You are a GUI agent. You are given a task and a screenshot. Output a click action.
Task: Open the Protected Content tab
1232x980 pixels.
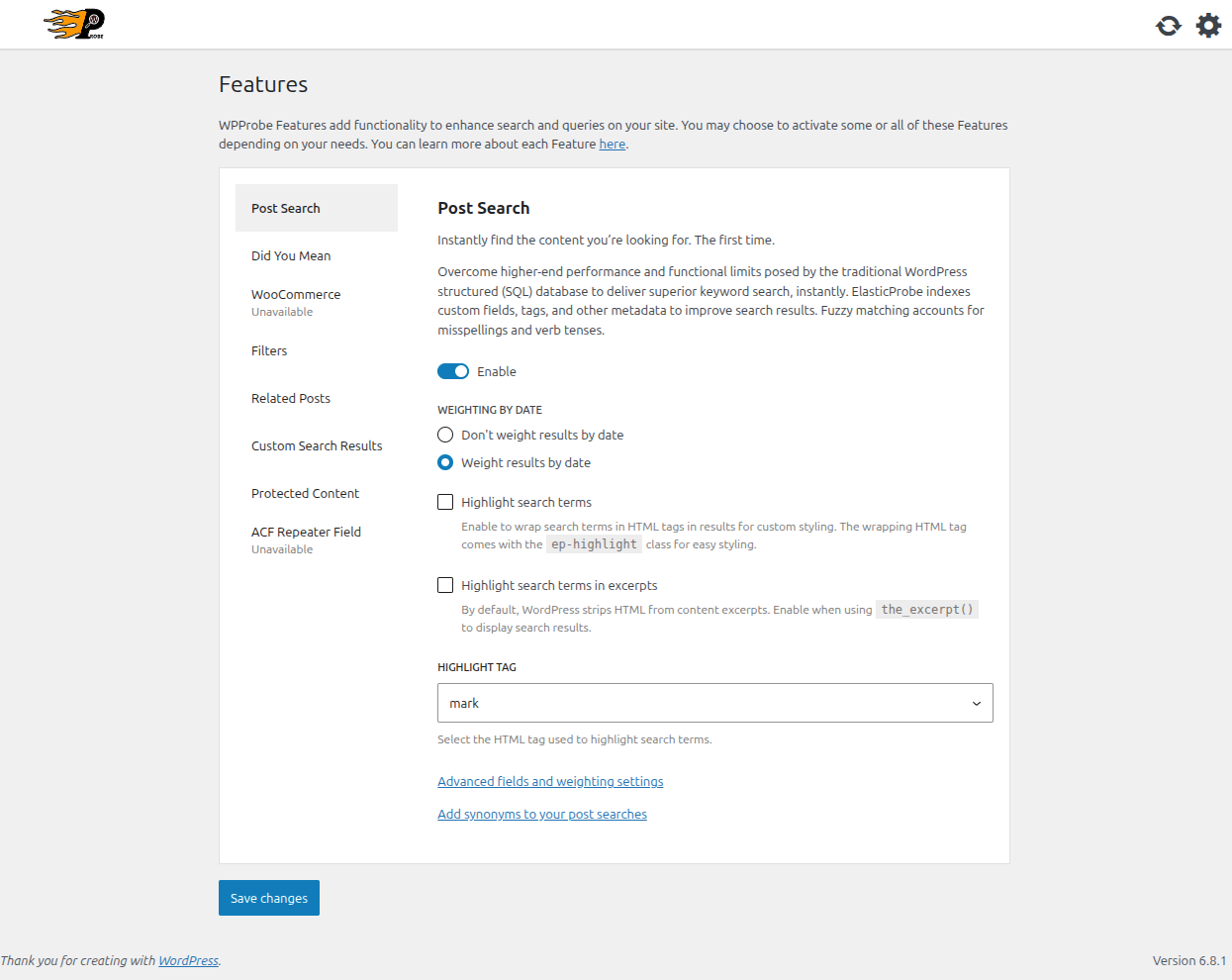point(305,493)
